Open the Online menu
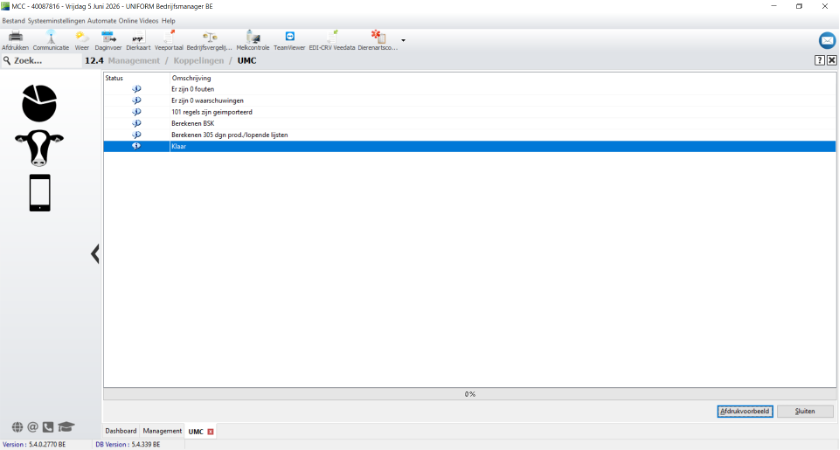The width and height of the screenshot is (840, 450). point(128,21)
